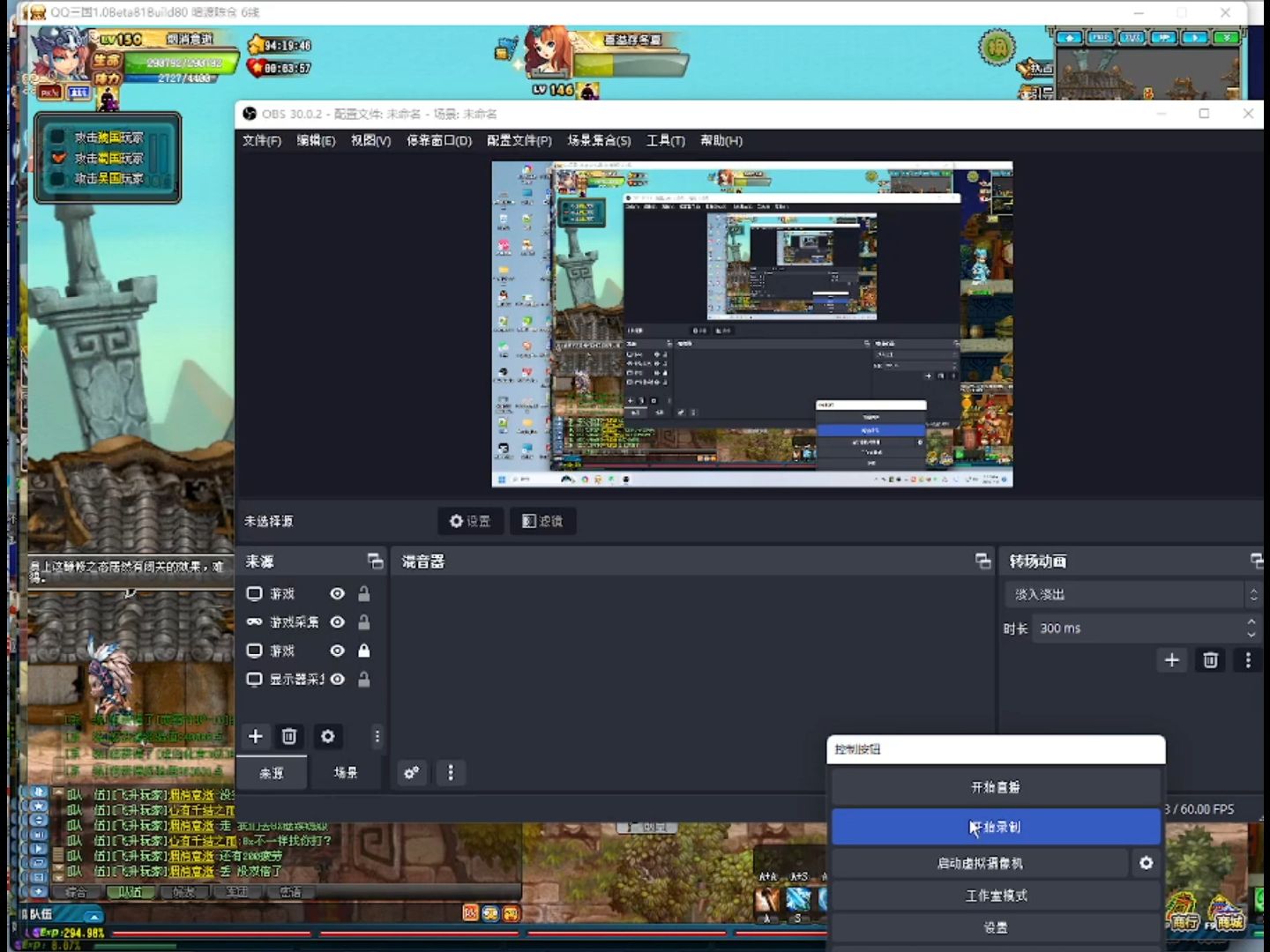
Task: Click the transition dropdown arrows
Action: pyautogui.click(x=1253, y=595)
